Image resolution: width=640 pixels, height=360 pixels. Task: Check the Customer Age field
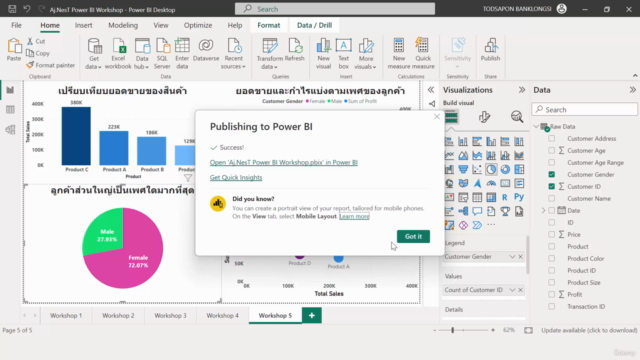pos(551,150)
